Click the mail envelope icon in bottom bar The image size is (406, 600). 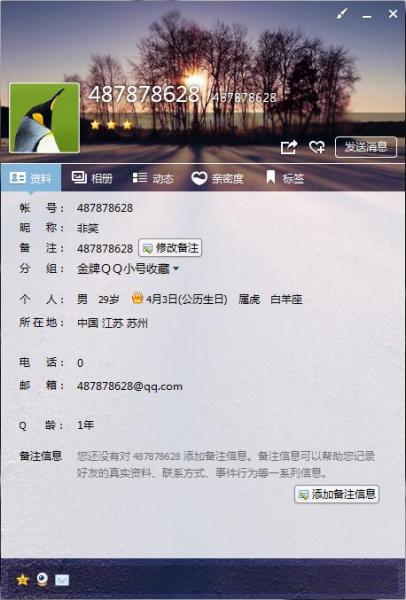pos(62,580)
